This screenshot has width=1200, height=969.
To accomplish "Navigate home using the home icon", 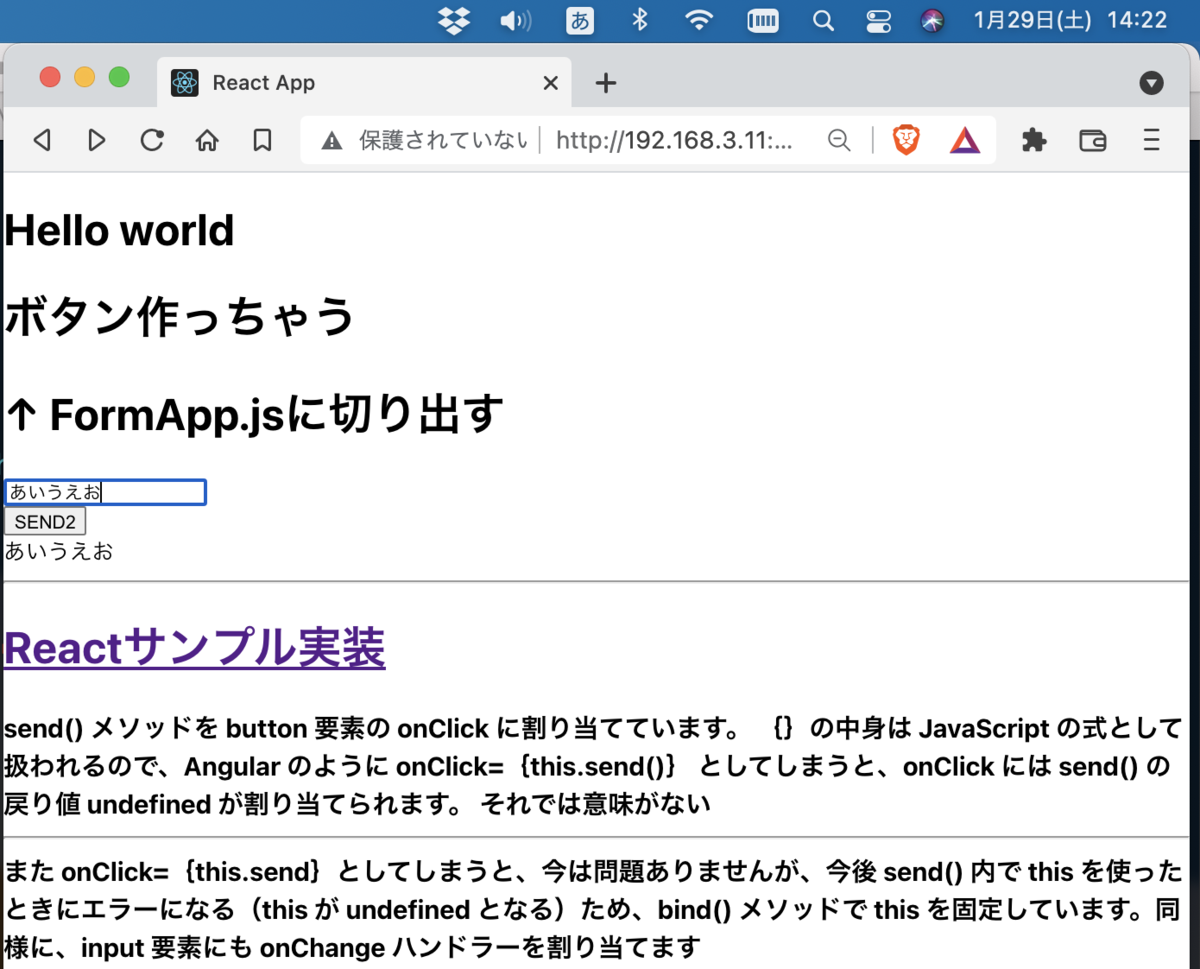I will tap(207, 140).
